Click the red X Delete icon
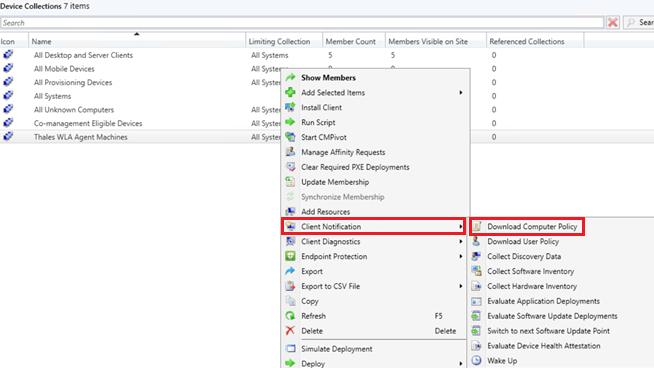Viewport: 654px width, 368px height. pyautogui.click(x=290, y=331)
